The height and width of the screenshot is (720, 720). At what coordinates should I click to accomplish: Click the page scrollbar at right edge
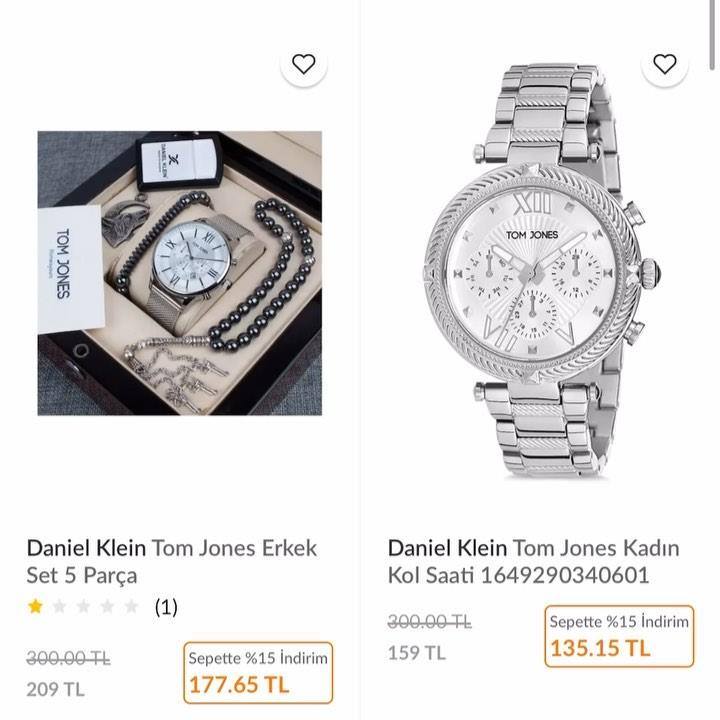[712, 34]
